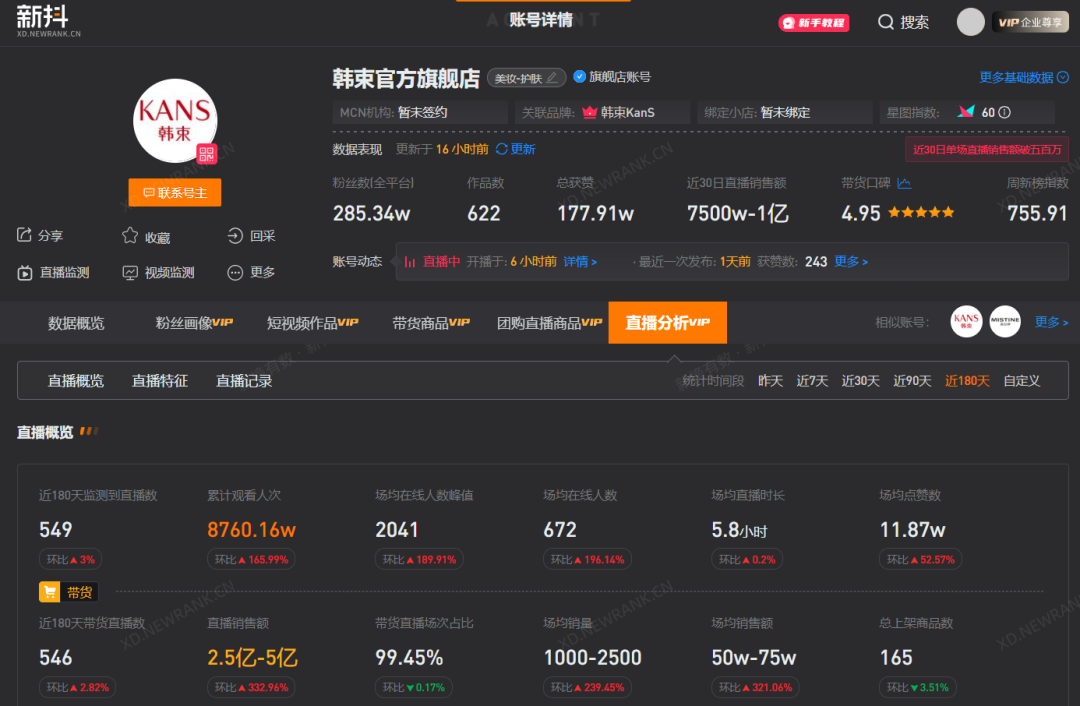
Task: Click the 2.5亿-5亿 sales value
Action: 252,658
